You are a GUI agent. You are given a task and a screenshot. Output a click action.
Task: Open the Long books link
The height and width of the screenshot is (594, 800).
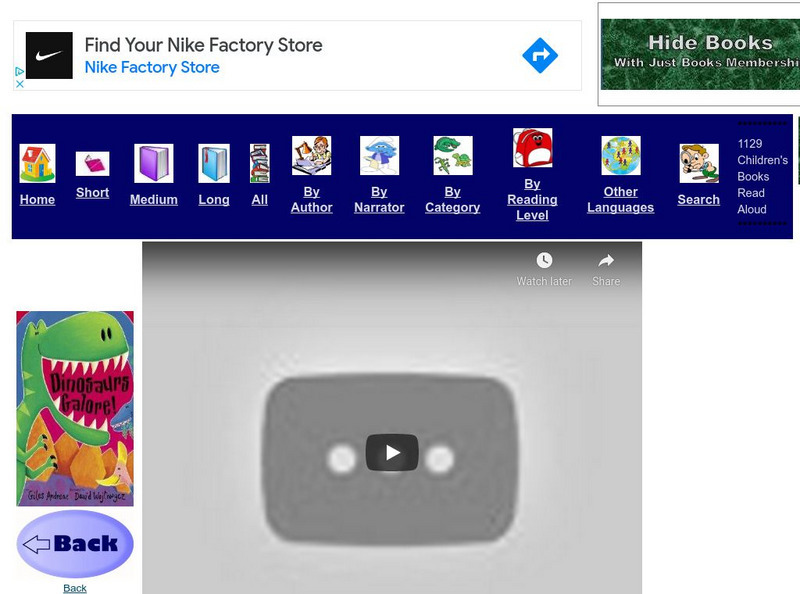214,200
